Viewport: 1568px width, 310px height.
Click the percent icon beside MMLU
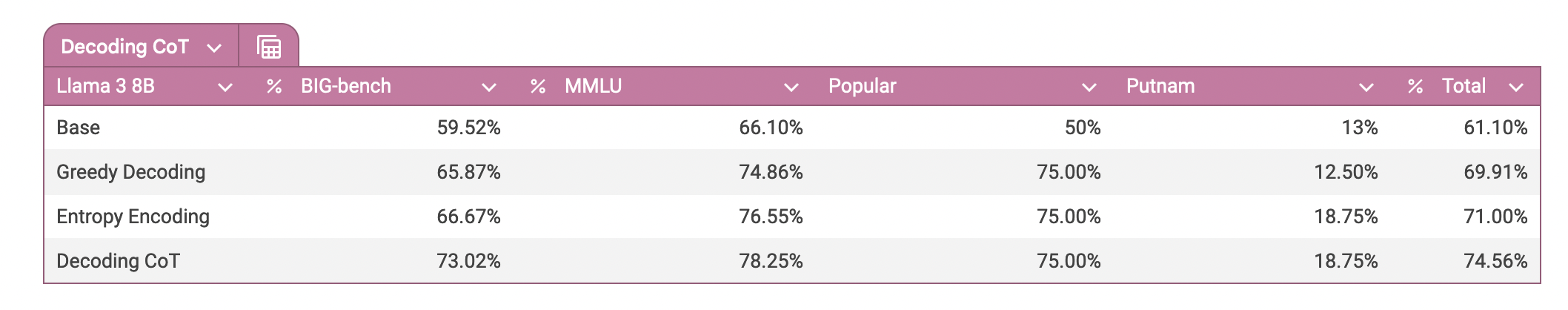(x=538, y=87)
